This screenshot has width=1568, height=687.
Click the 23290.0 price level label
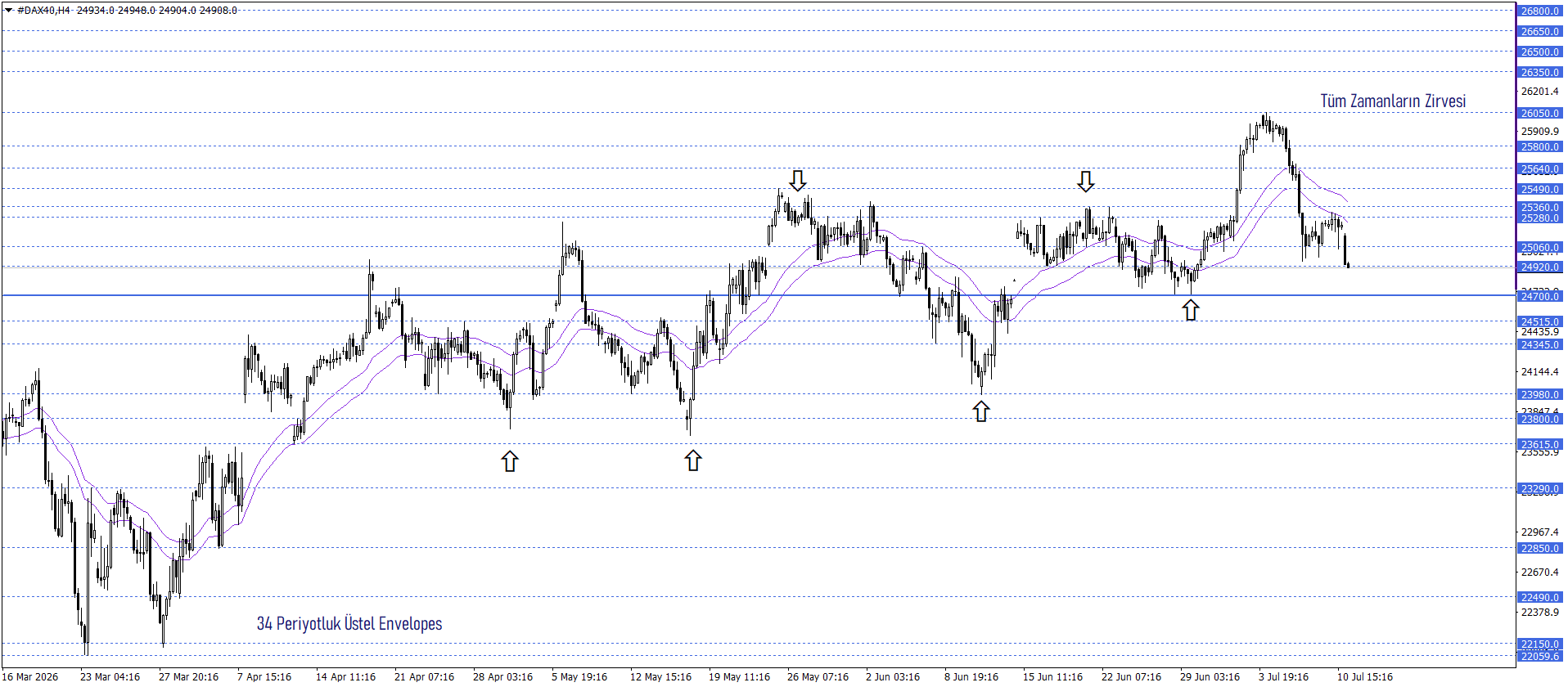[x=1540, y=489]
